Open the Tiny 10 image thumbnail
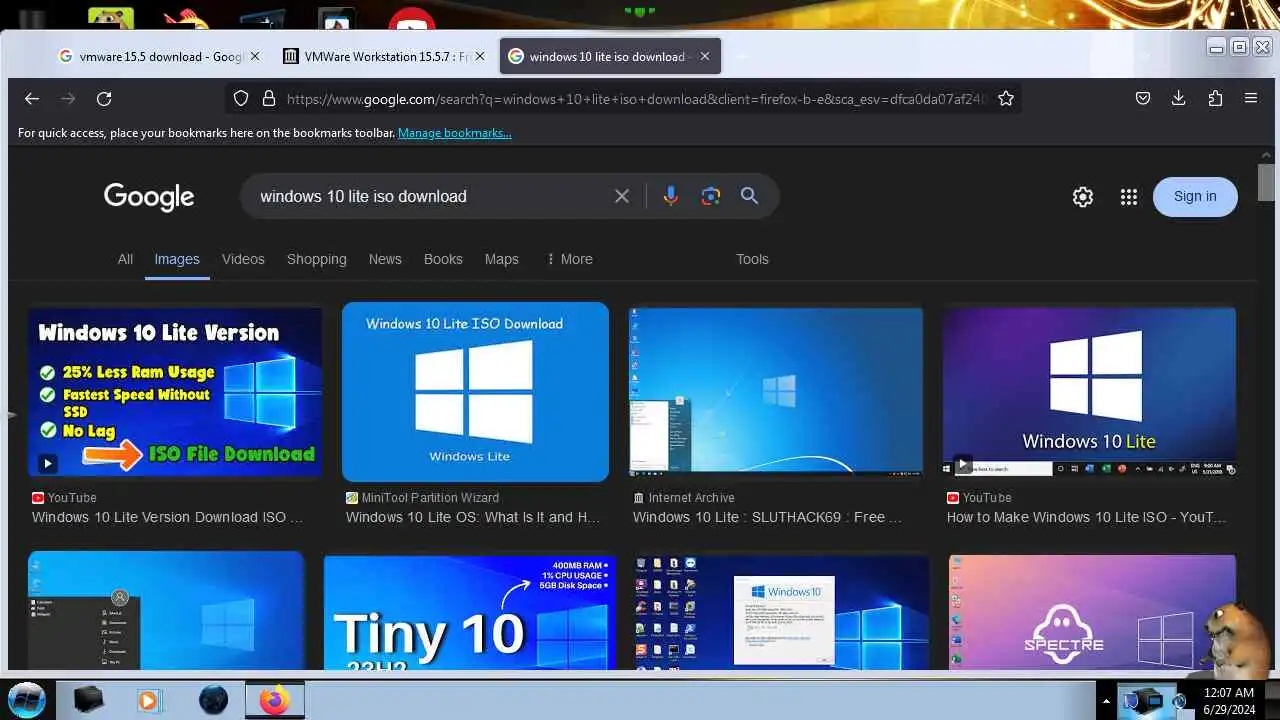 (470, 612)
